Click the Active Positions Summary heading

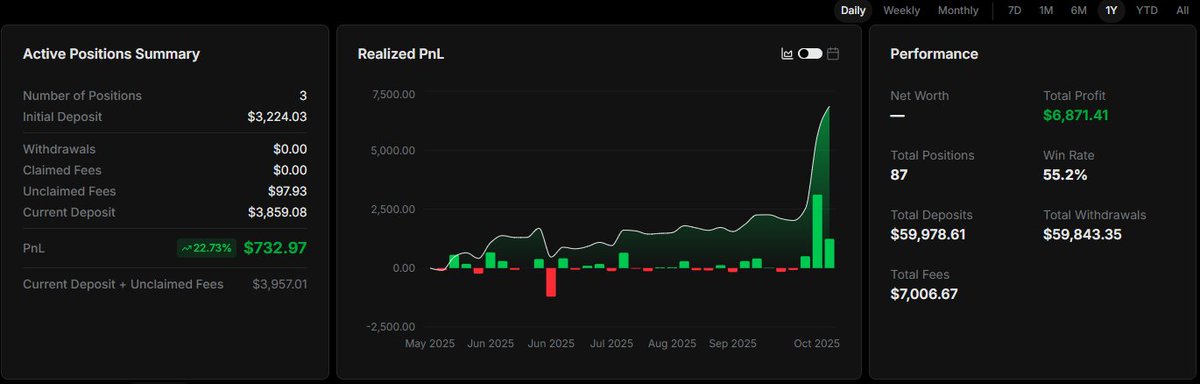point(111,54)
